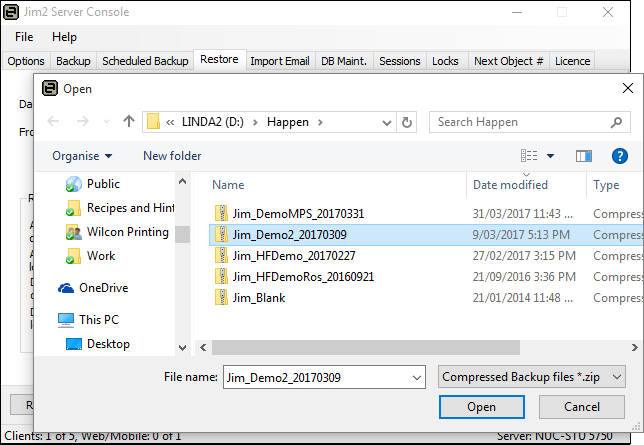The height and width of the screenshot is (445, 644).
Task: Click New folder
Action: (x=172, y=156)
